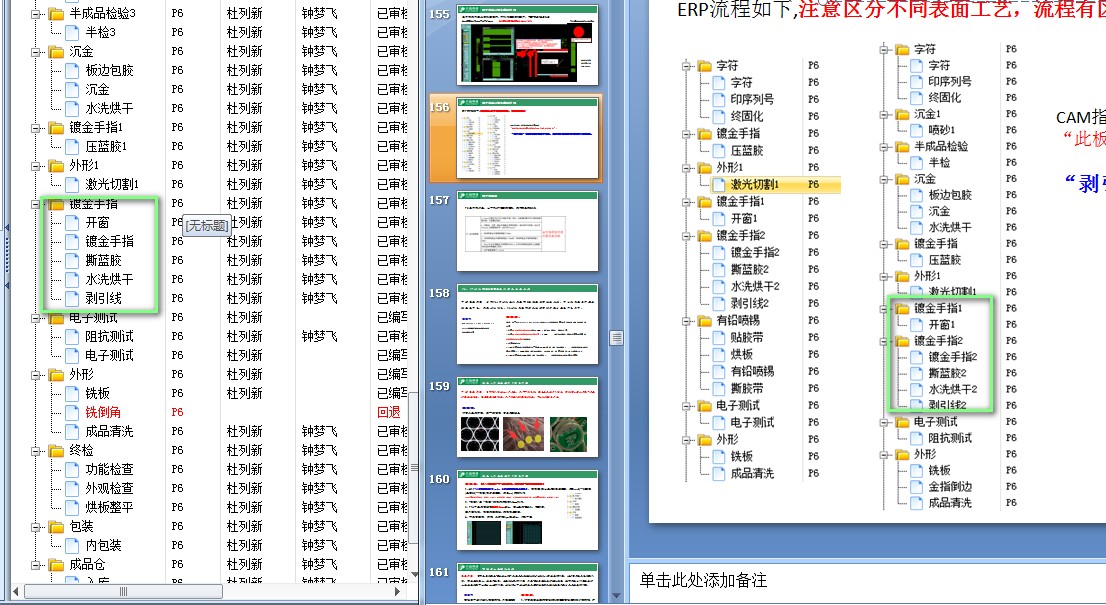This screenshot has width=1106, height=605.
Task: Collapse the 终检 folder node
Action: tap(35, 451)
